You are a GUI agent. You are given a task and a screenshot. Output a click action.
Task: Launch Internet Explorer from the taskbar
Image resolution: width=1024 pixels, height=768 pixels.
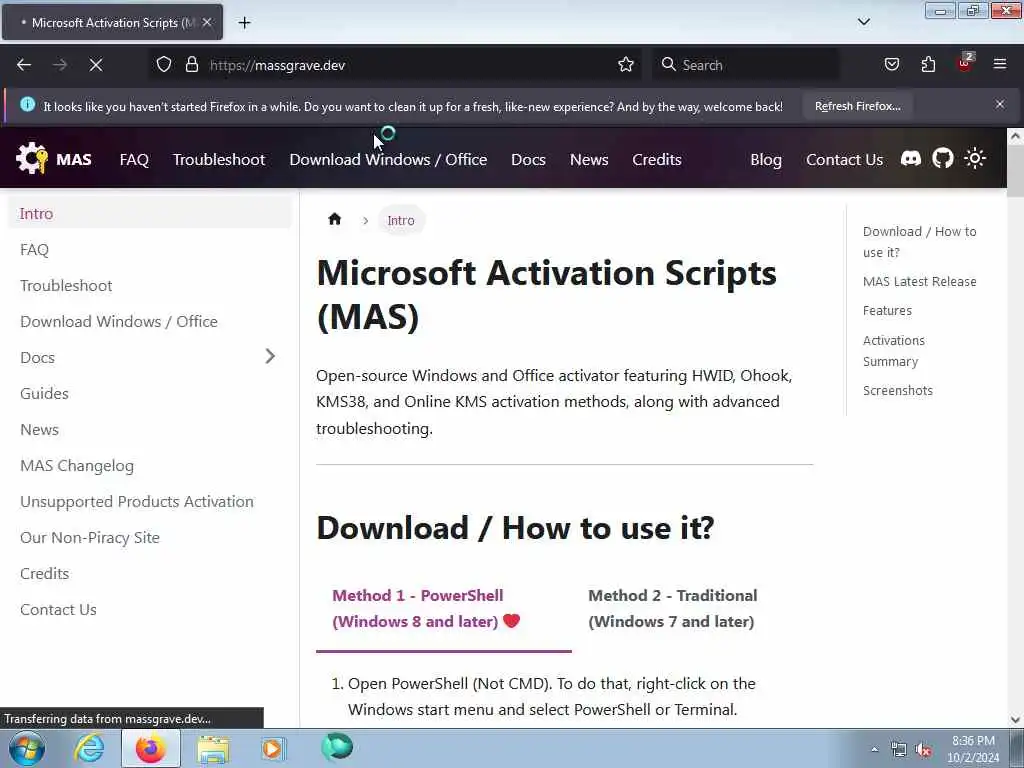pos(89,748)
